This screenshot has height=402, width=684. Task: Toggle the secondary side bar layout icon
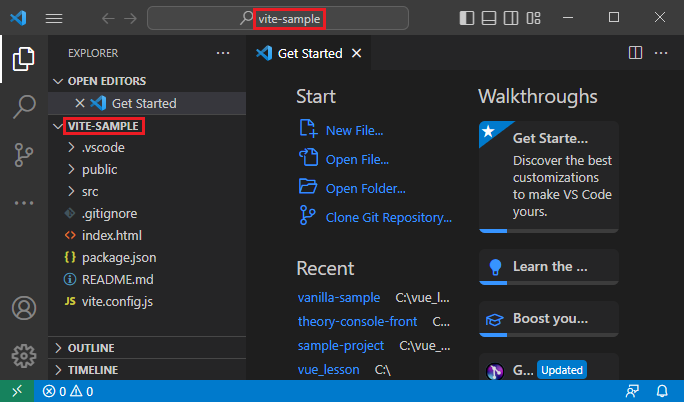pos(511,18)
